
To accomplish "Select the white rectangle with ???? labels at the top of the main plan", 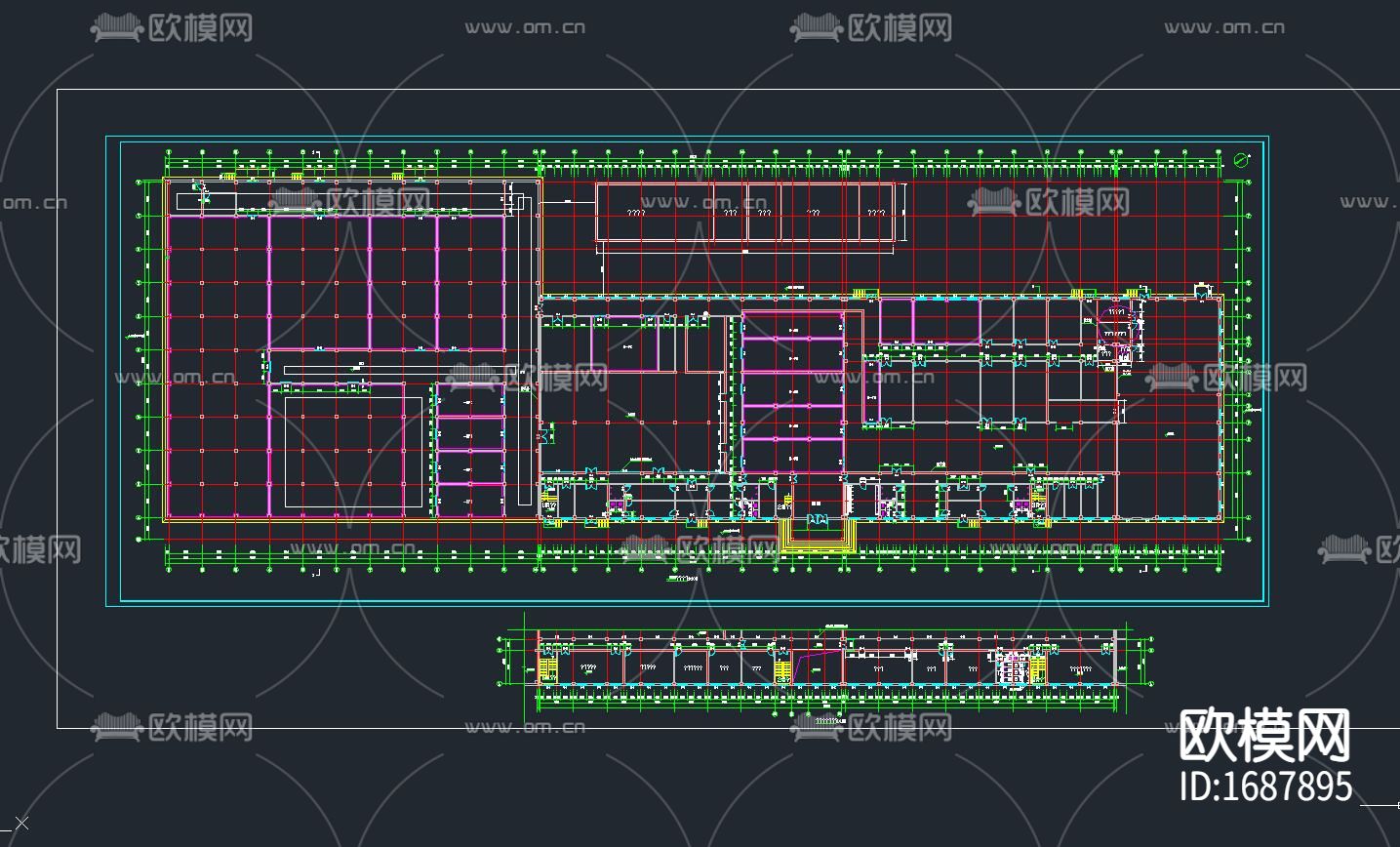I will coord(745,212).
